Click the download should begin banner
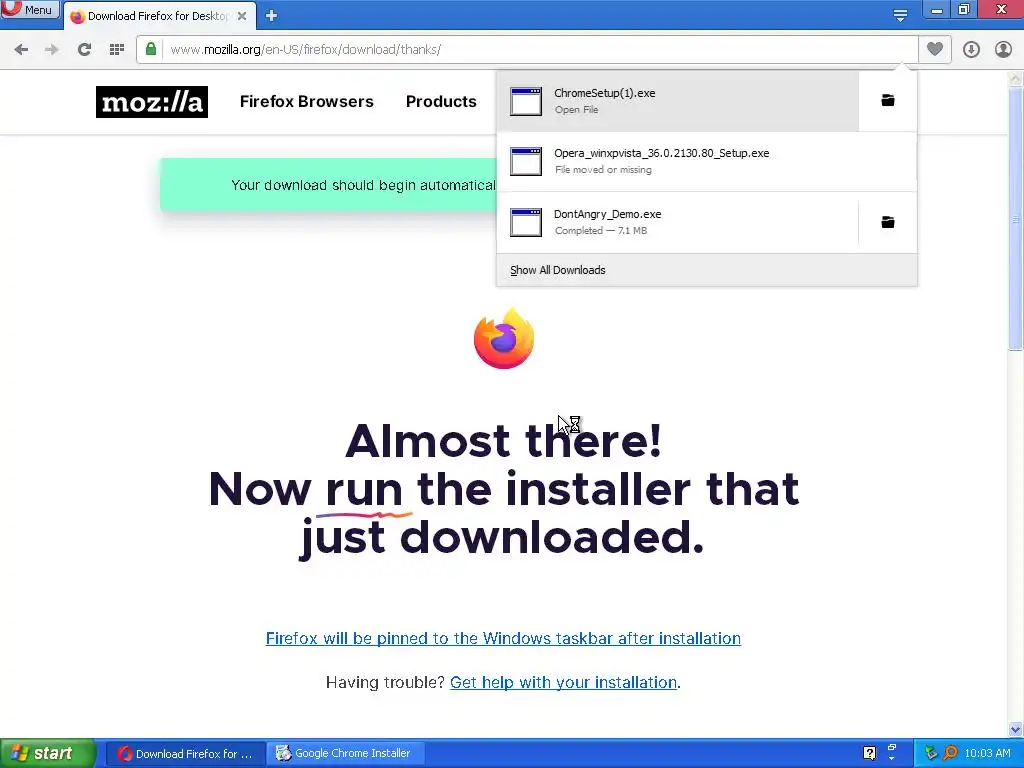This screenshot has height=768, width=1024. (328, 185)
